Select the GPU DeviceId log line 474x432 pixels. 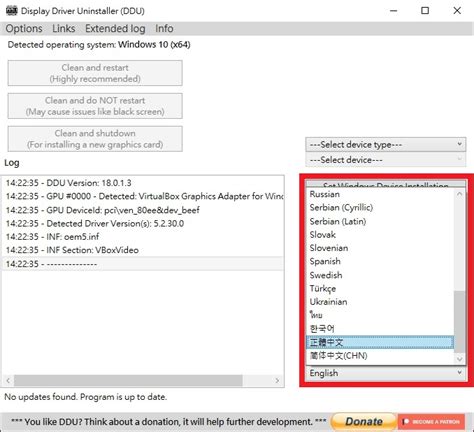coord(143,210)
